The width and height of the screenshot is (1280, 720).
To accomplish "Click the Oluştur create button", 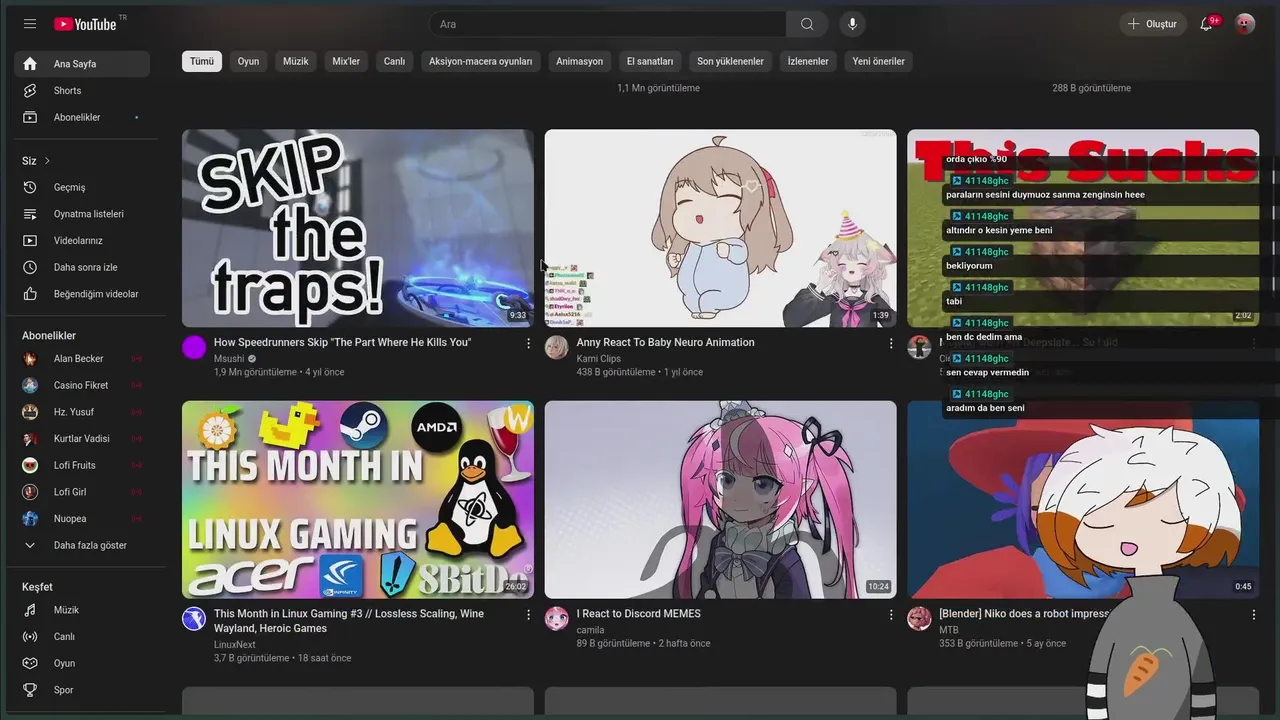I will (x=1152, y=24).
